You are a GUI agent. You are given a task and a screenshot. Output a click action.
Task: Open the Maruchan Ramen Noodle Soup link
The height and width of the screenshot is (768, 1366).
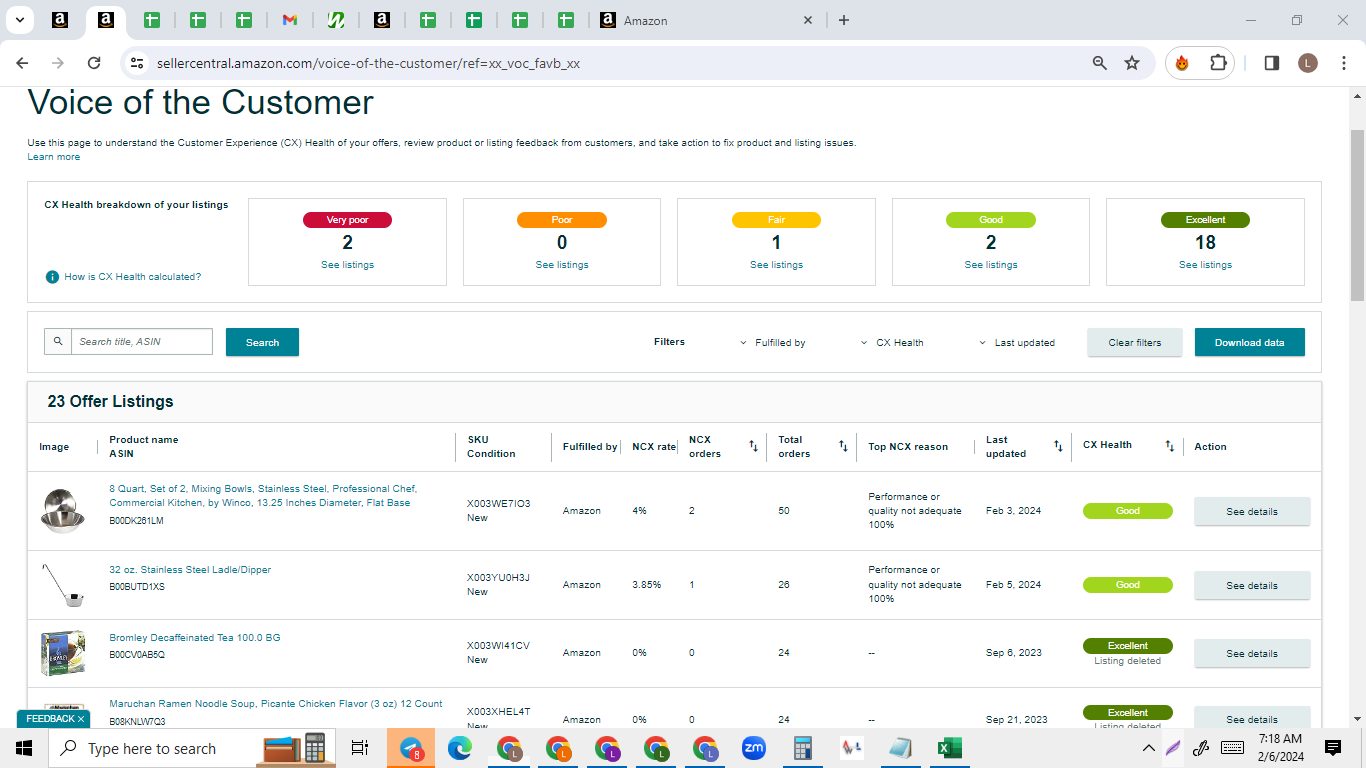pos(276,704)
